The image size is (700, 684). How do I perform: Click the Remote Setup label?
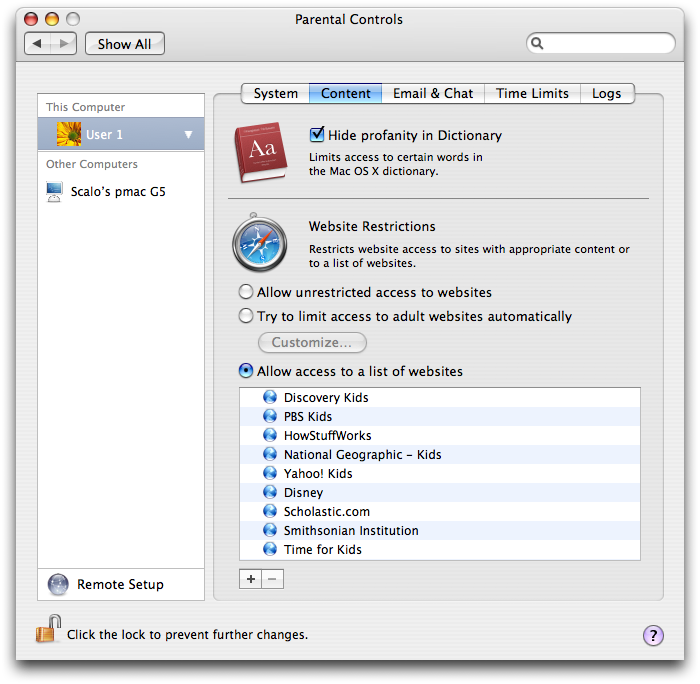point(121,584)
